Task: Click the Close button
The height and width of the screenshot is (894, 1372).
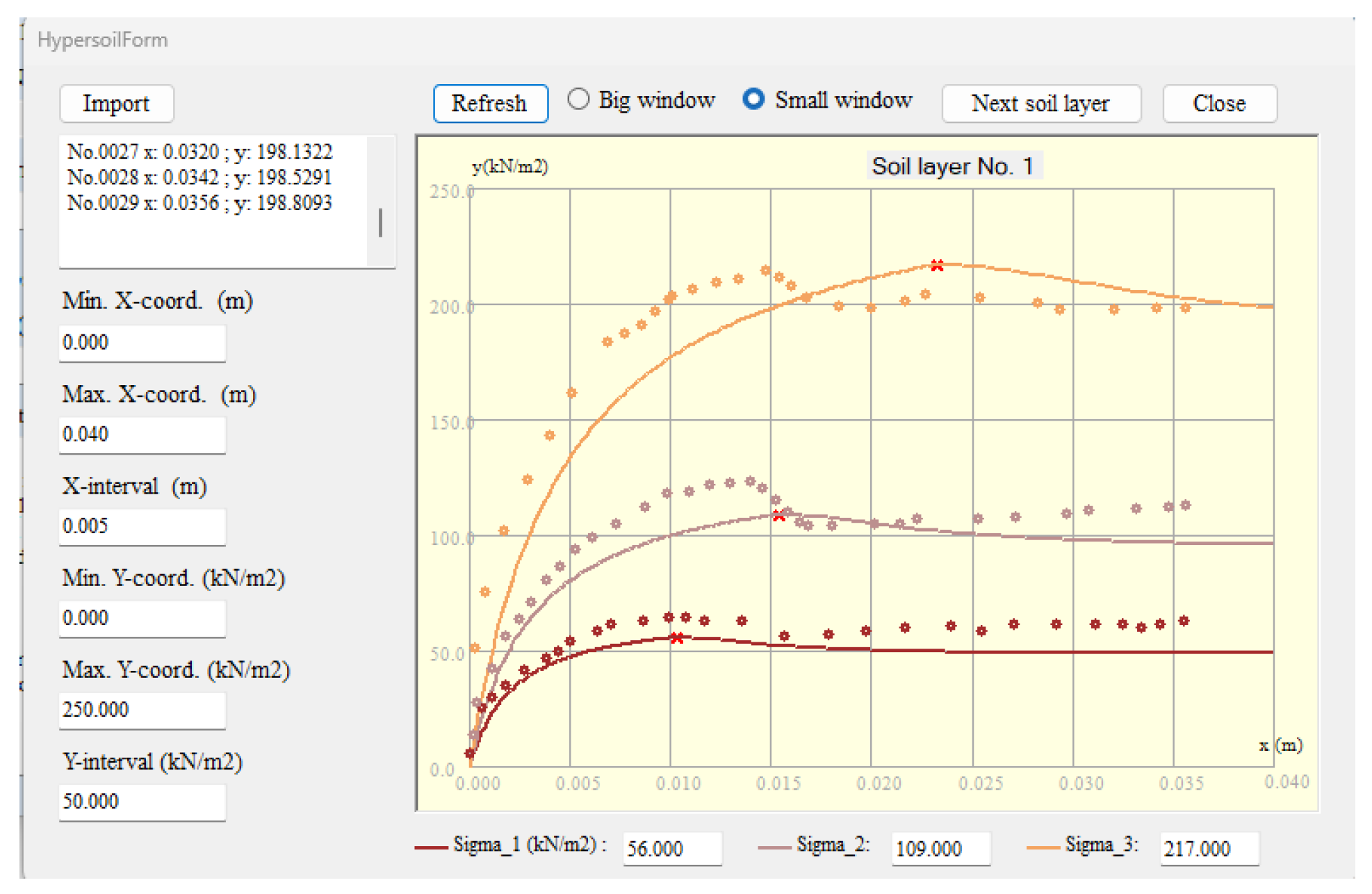Action: (x=1219, y=104)
